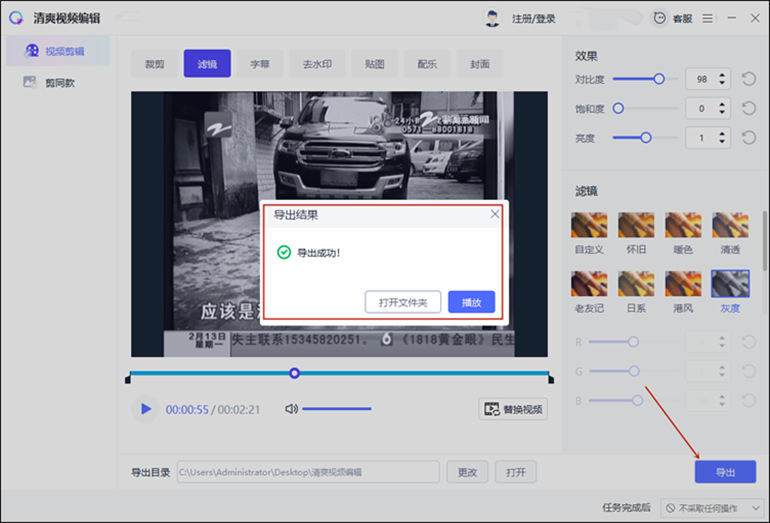770x523 pixels.
Task: Click the user avatar icon
Action: click(x=492, y=19)
